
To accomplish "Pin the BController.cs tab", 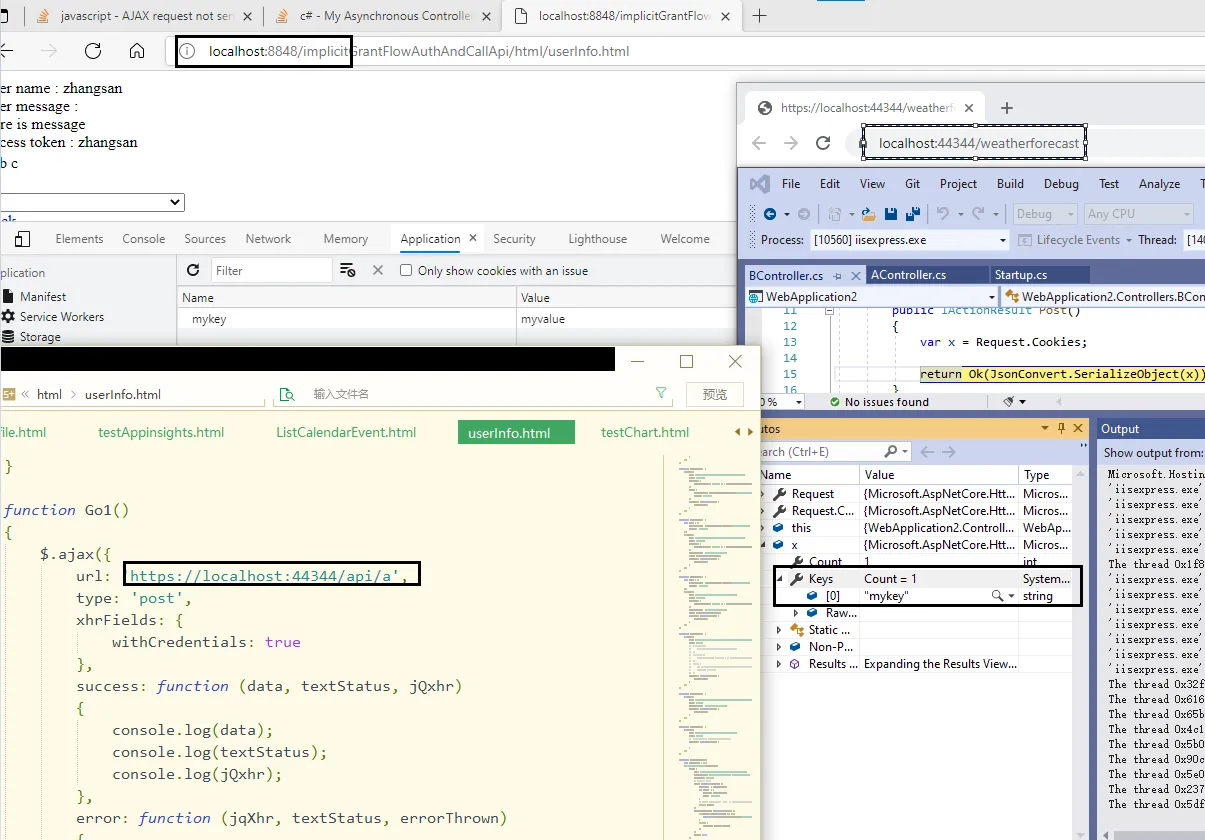I will pyautogui.click(x=839, y=275).
